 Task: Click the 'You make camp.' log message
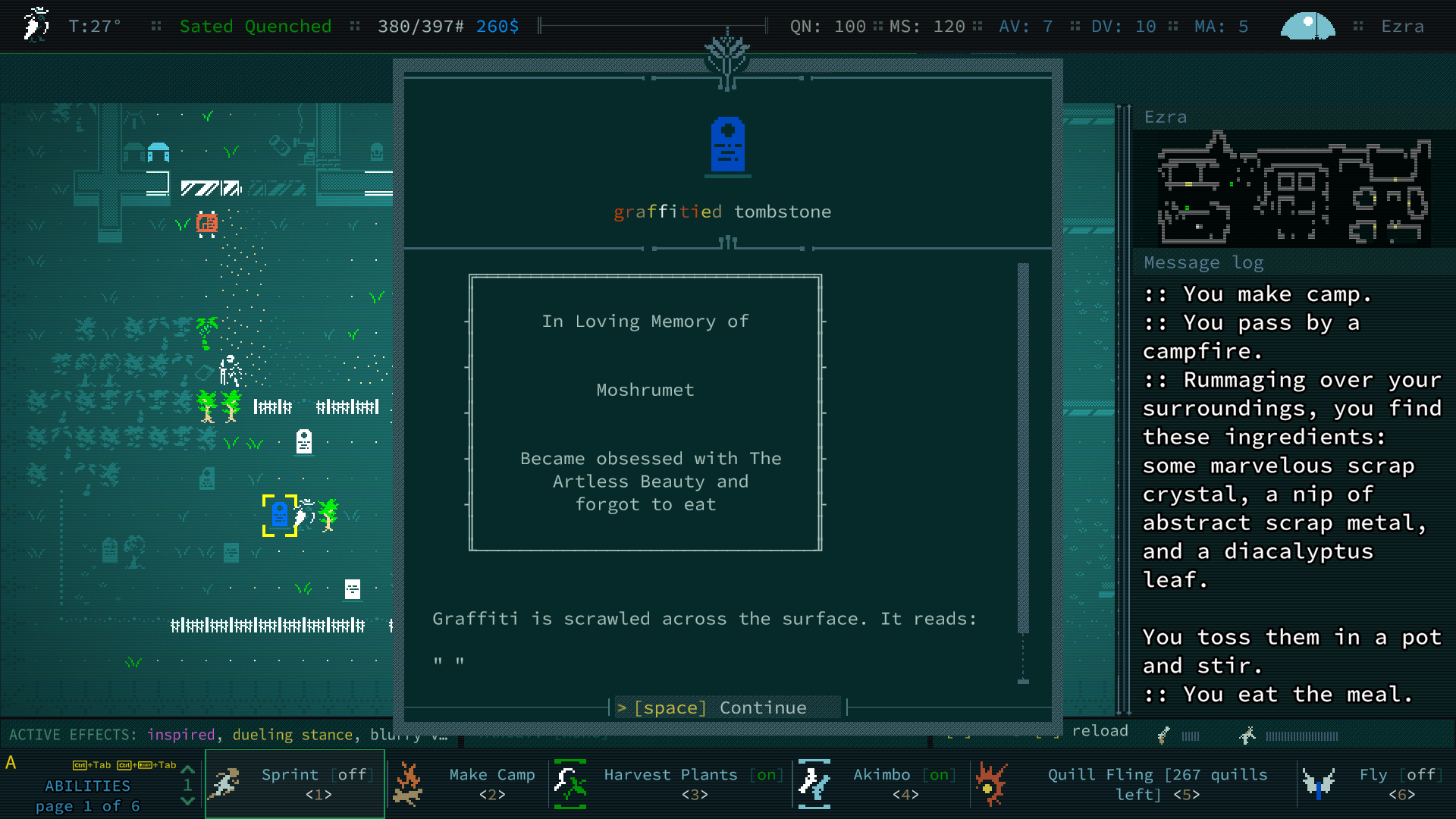pos(1277,293)
